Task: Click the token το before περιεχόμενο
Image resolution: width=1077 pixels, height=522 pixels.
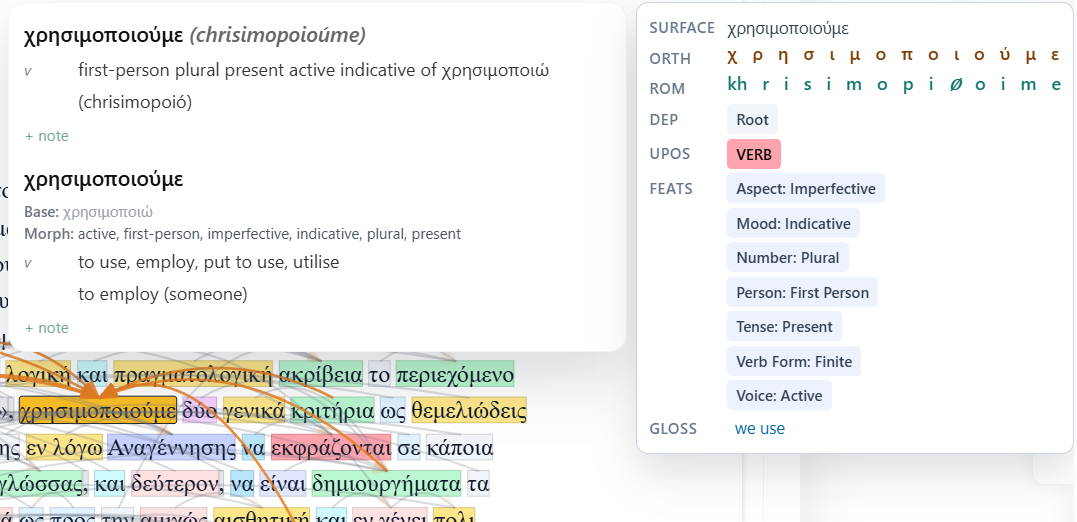Action: click(x=379, y=375)
